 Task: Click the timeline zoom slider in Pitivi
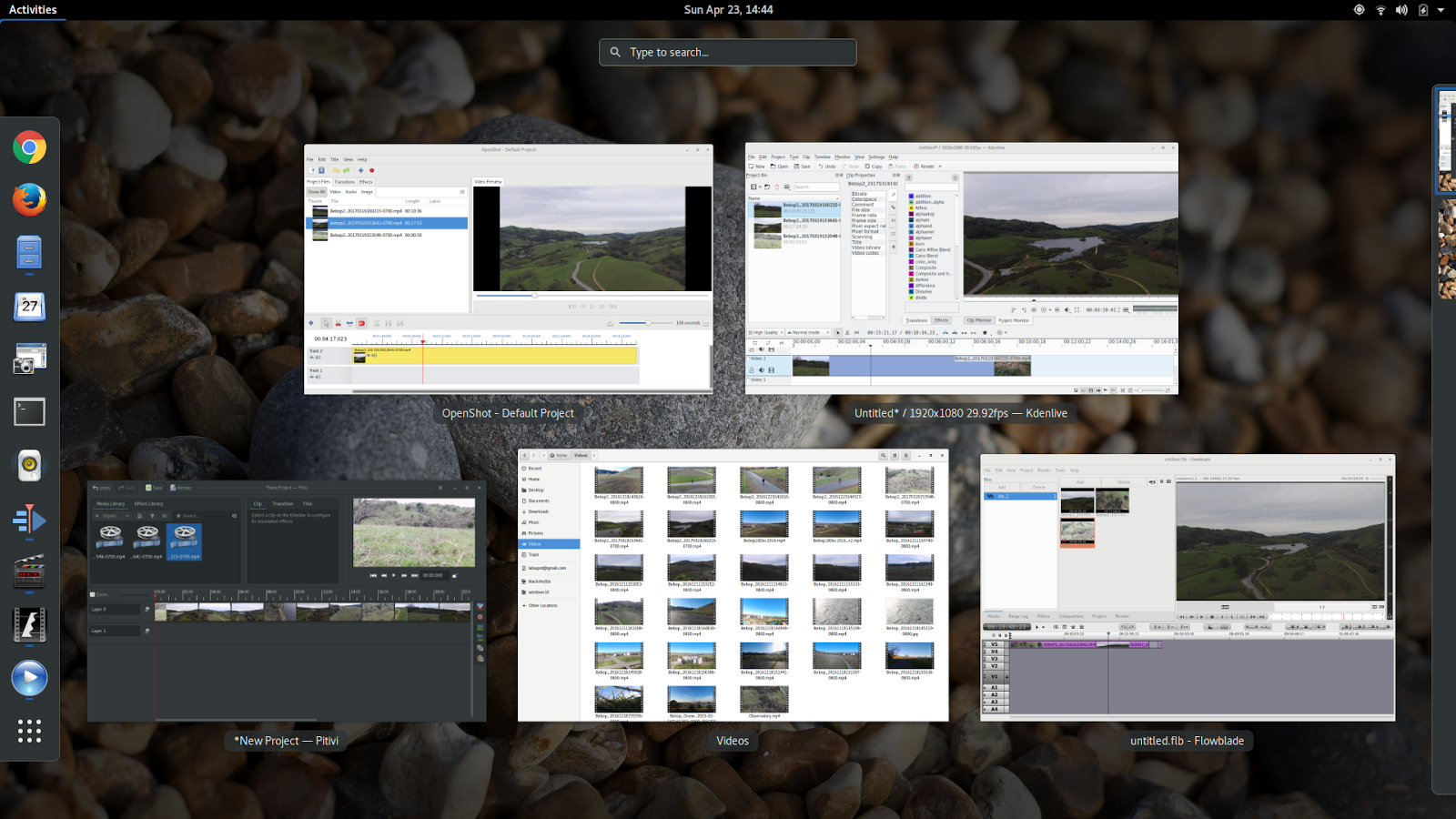pyautogui.click(x=119, y=595)
